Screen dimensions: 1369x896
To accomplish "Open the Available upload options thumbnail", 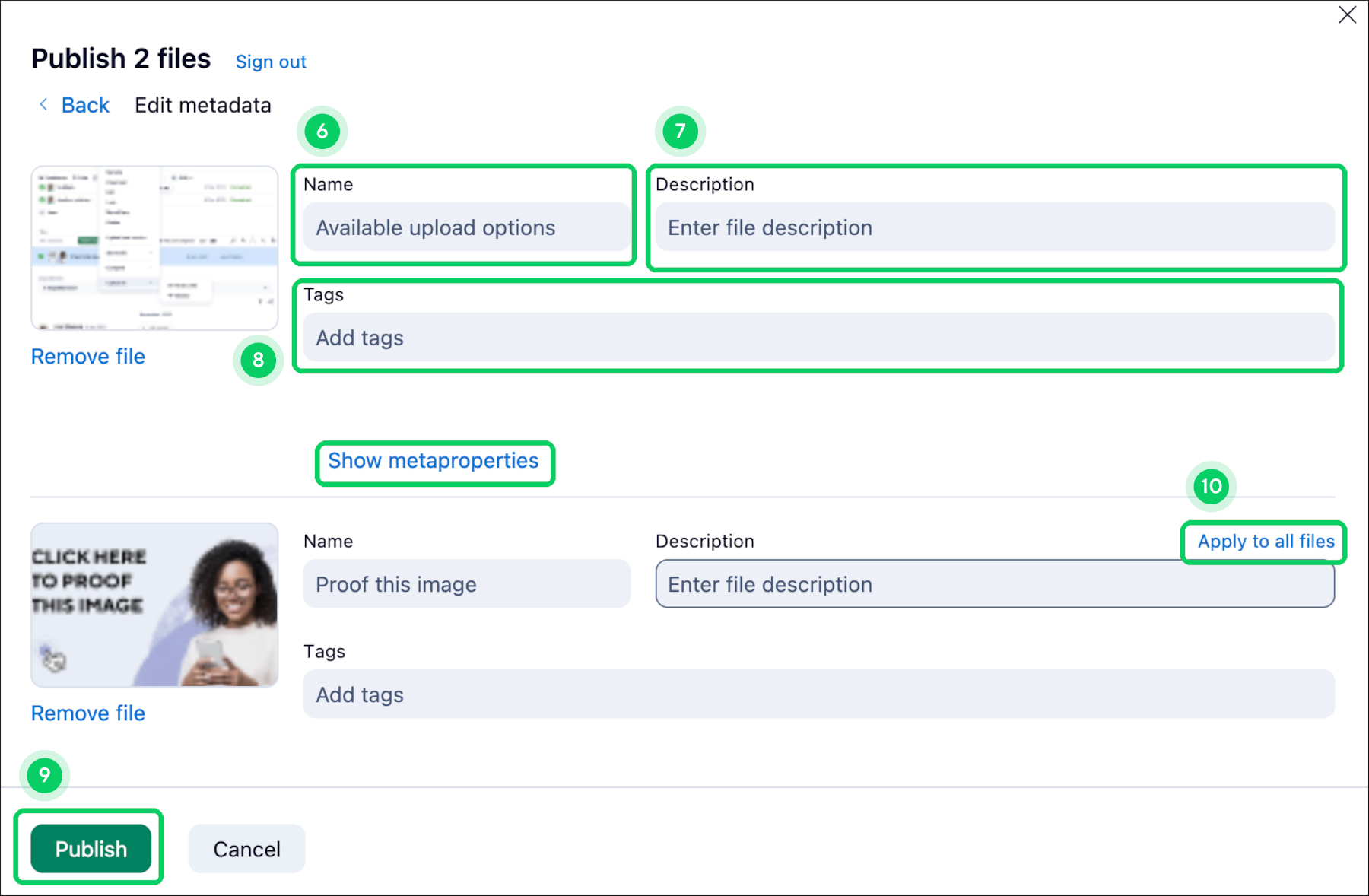I will [154, 248].
